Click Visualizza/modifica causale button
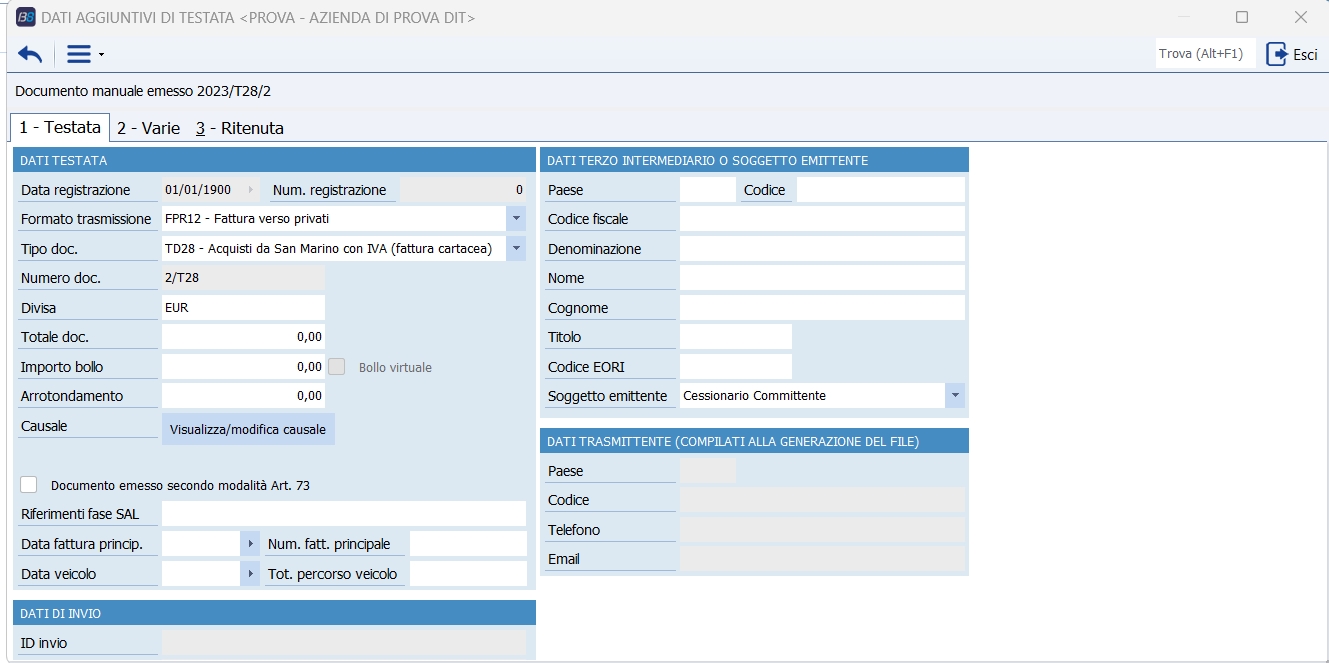This screenshot has width=1329, height=663. 248,429
